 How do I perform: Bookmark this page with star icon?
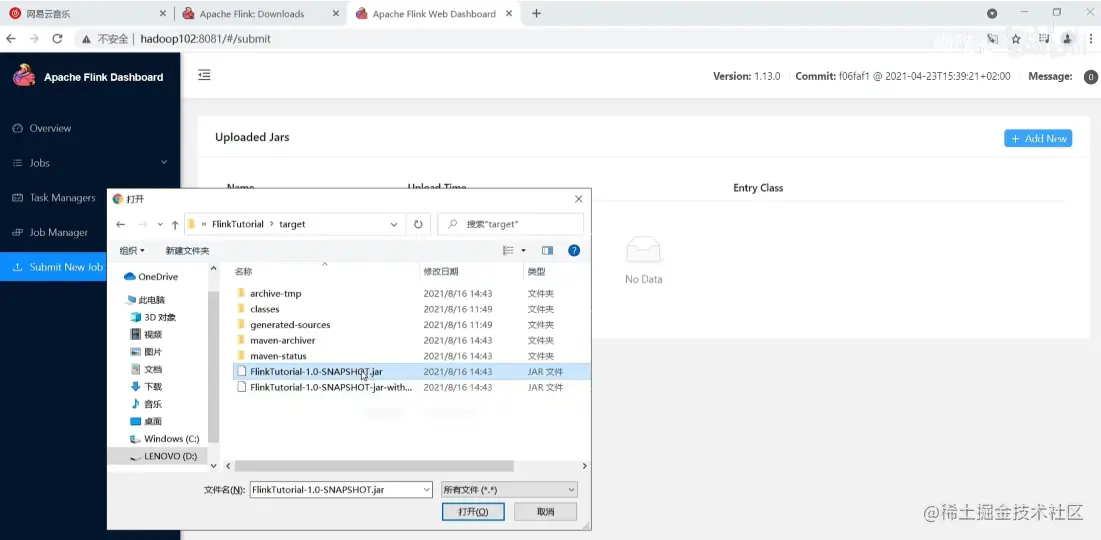[x=1015, y=39]
